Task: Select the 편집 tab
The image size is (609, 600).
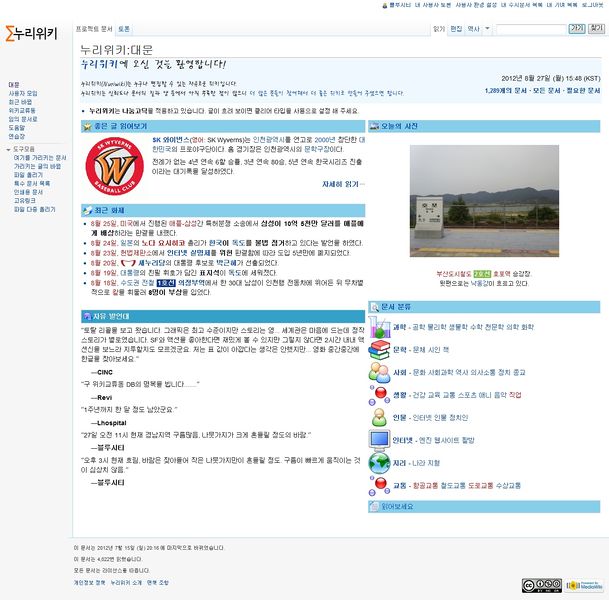Action: click(x=456, y=29)
